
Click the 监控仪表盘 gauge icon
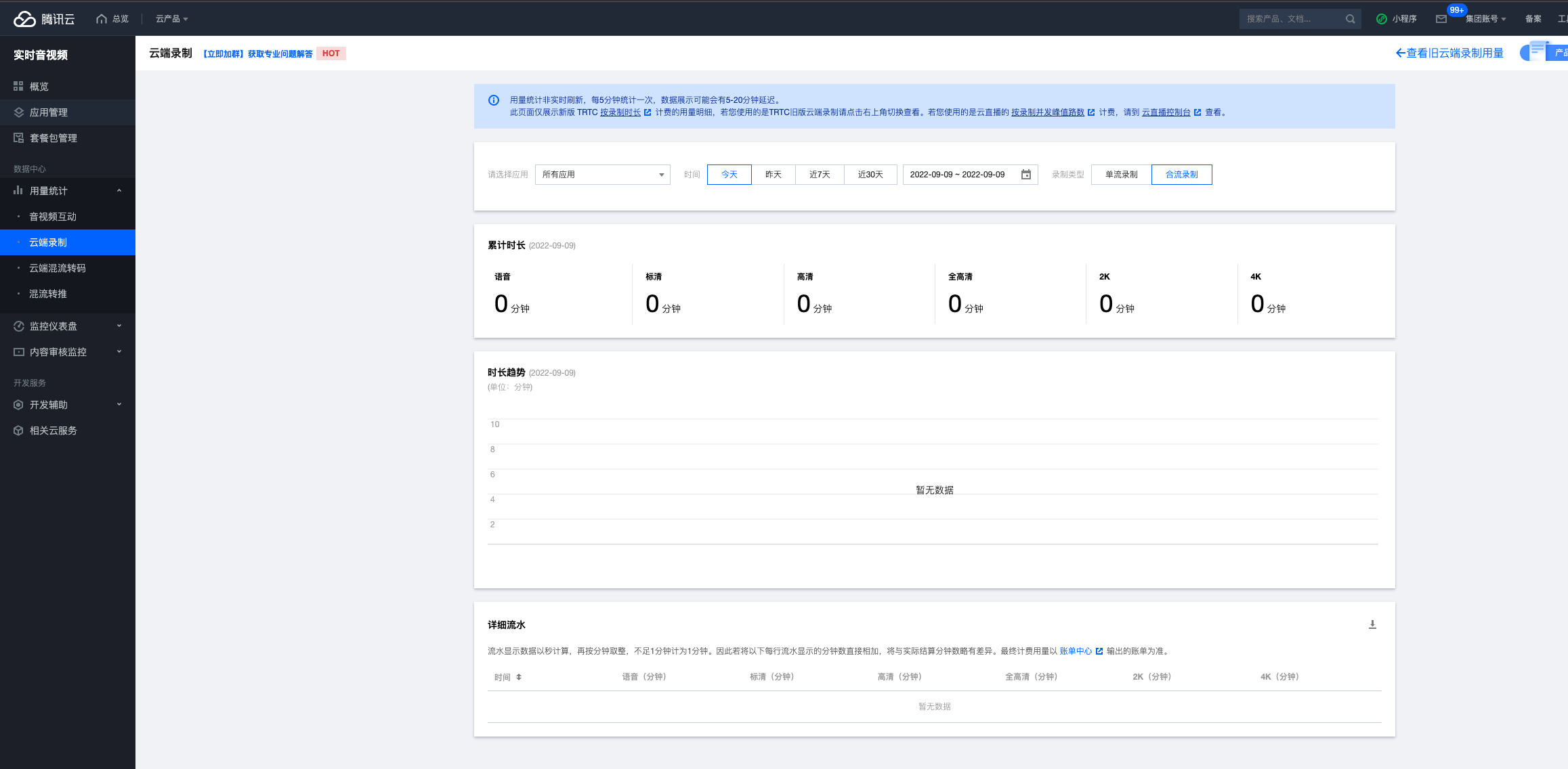(18, 326)
